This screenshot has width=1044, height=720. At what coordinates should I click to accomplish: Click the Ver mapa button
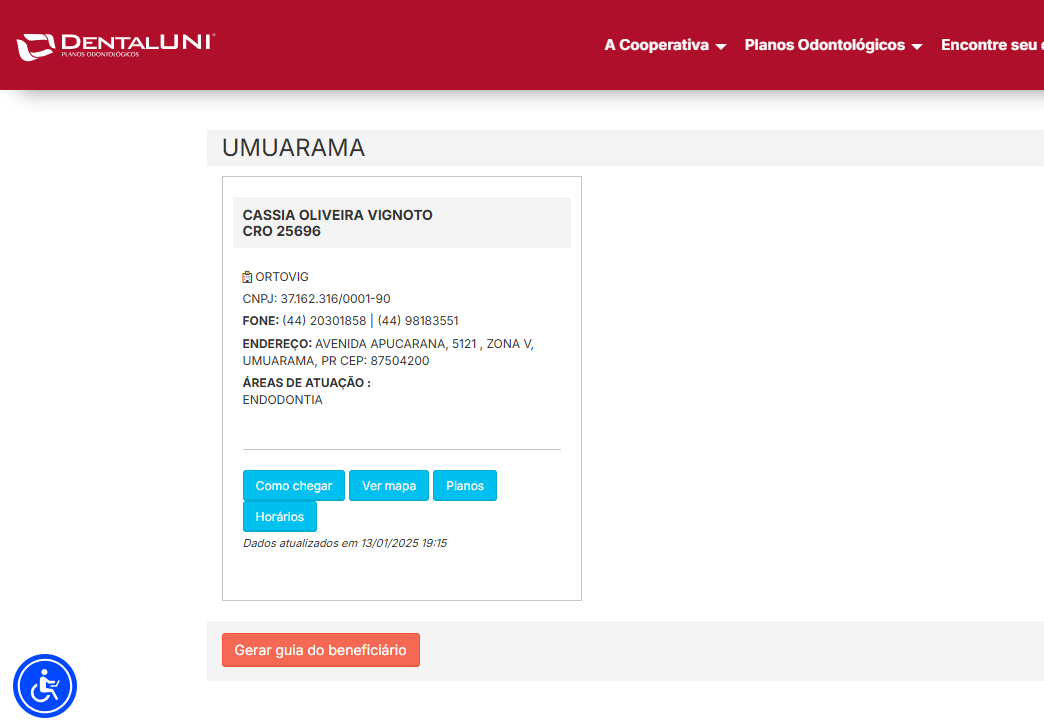click(389, 486)
